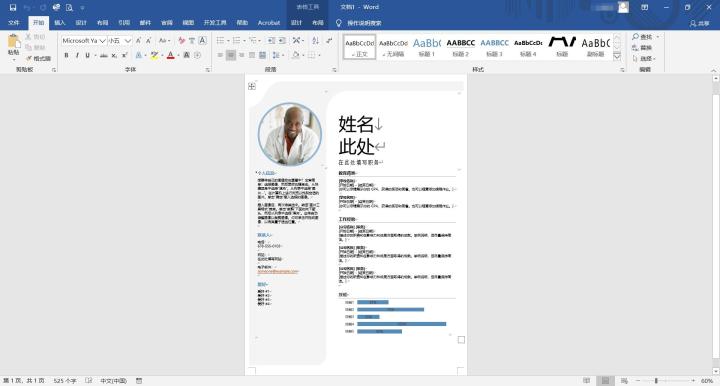
Task: Apply the Heading 1 style
Action: pyautogui.click(x=427, y=47)
